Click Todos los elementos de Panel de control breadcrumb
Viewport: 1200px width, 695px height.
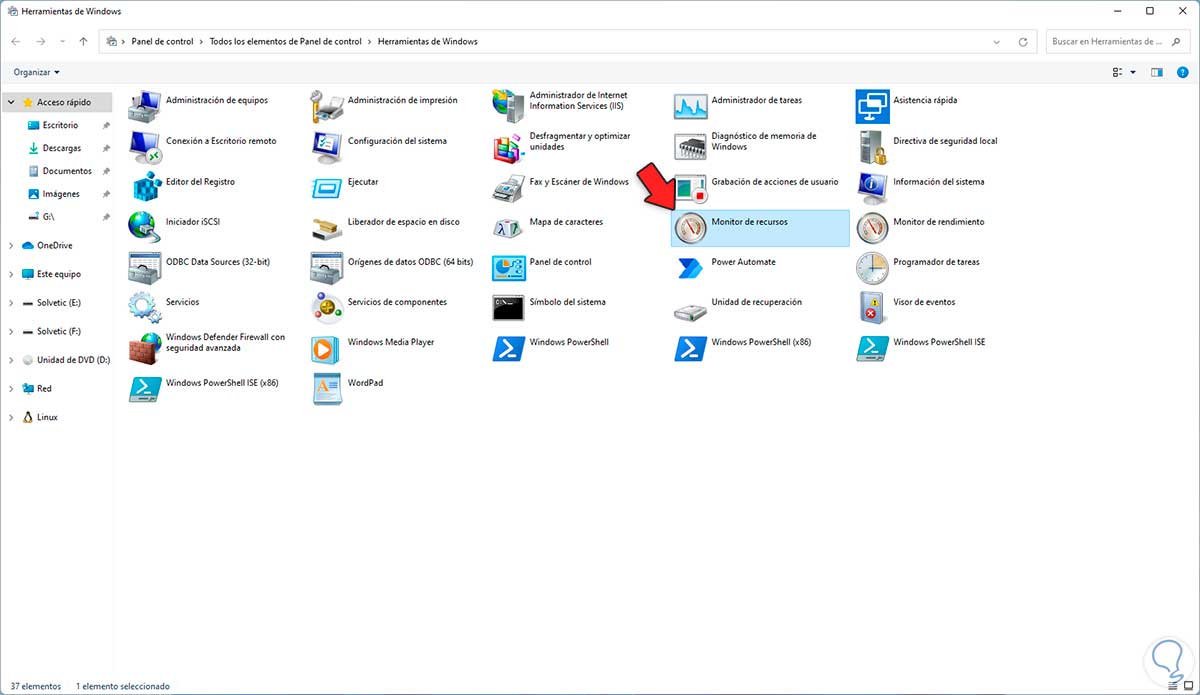pyautogui.click(x=286, y=42)
